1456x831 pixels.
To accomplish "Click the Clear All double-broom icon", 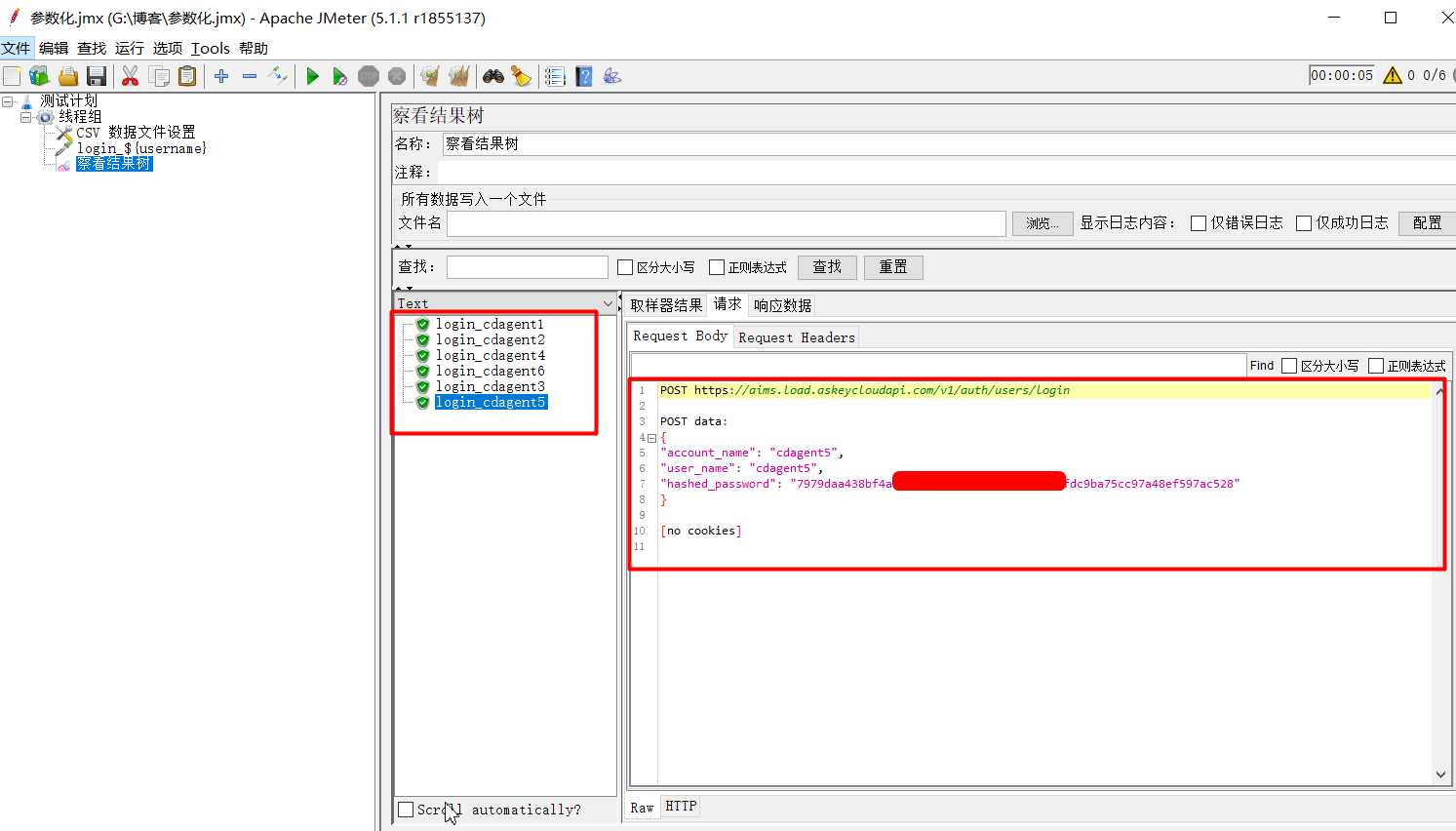I will [x=459, y=76].
